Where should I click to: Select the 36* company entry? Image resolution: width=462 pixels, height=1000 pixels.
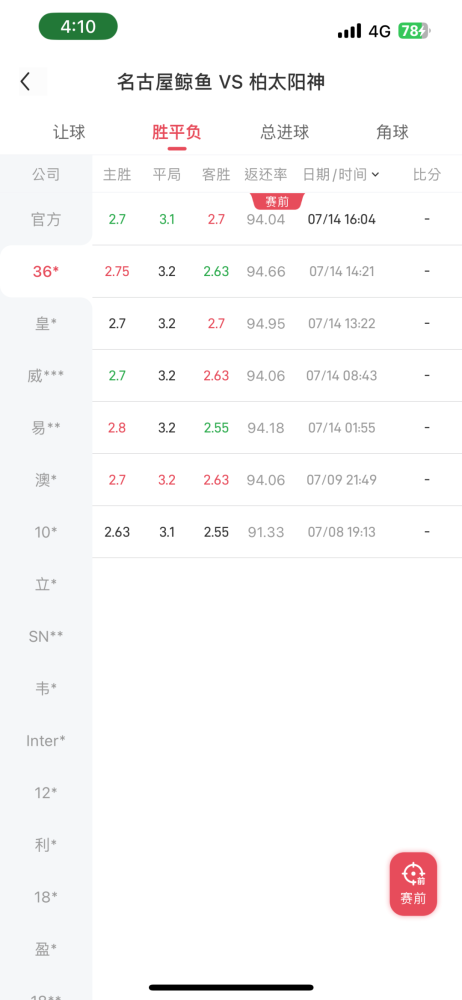(x=46, y=272)
